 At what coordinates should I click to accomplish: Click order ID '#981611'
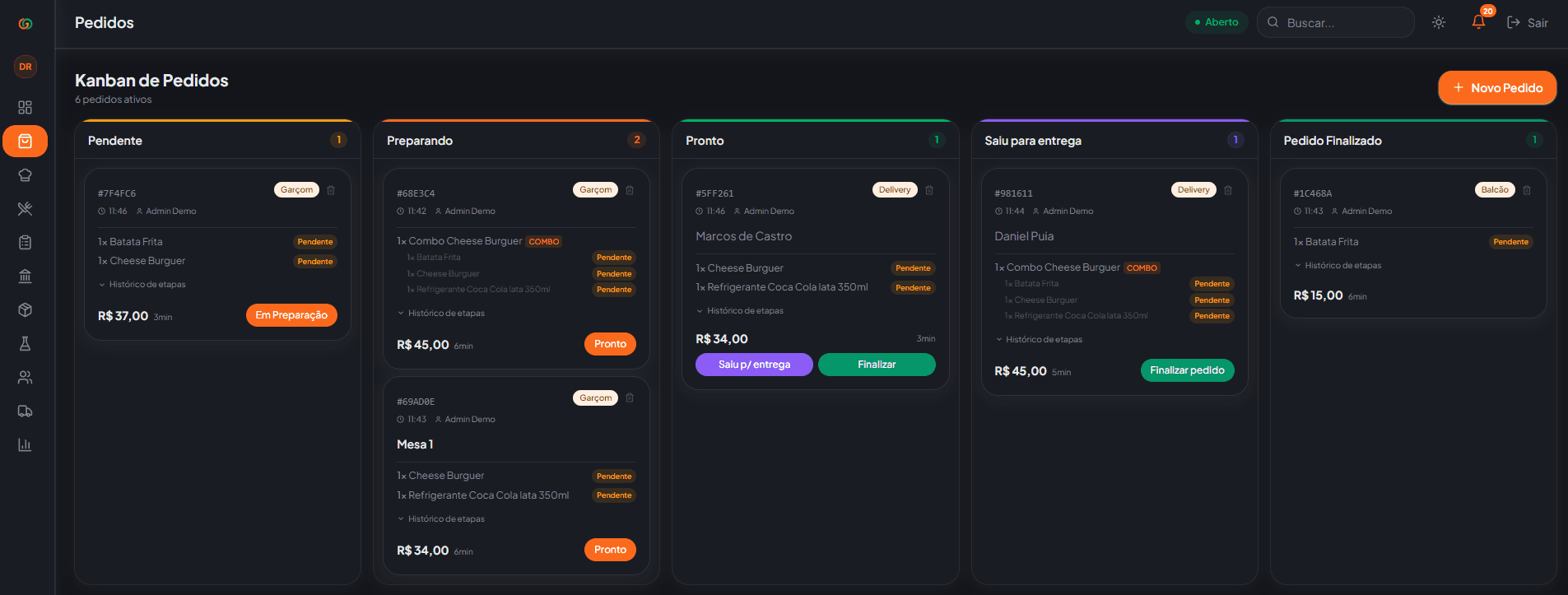pyautogui.click(x=1013, y=193)
